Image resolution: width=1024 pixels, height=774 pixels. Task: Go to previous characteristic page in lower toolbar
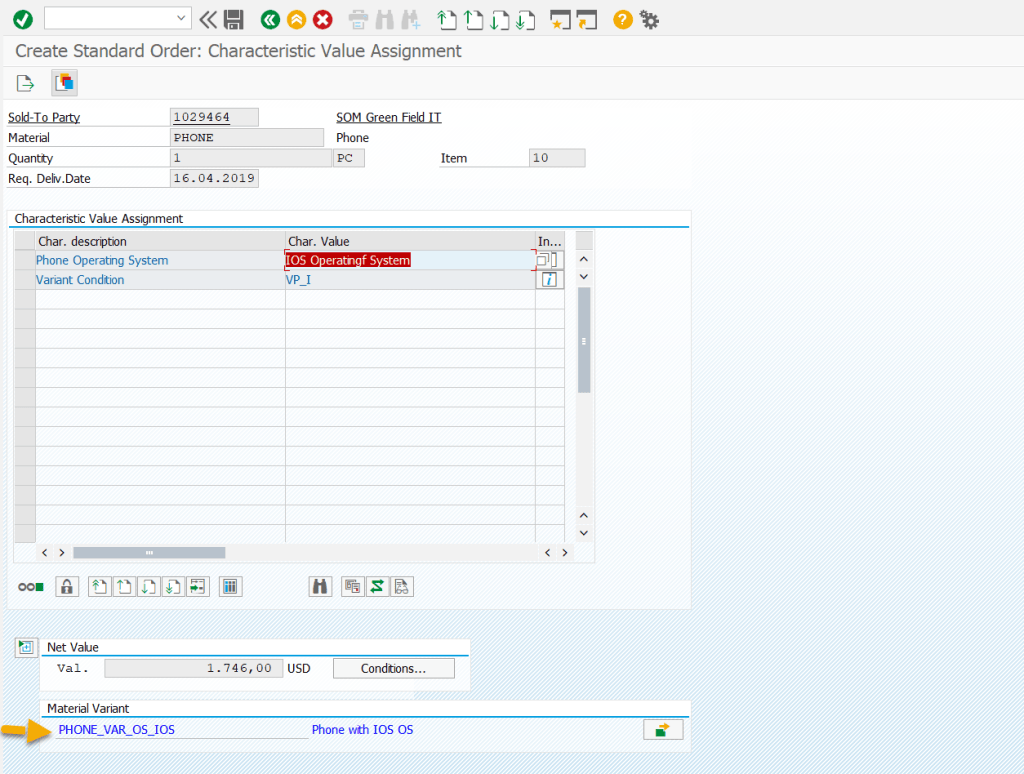124,587
